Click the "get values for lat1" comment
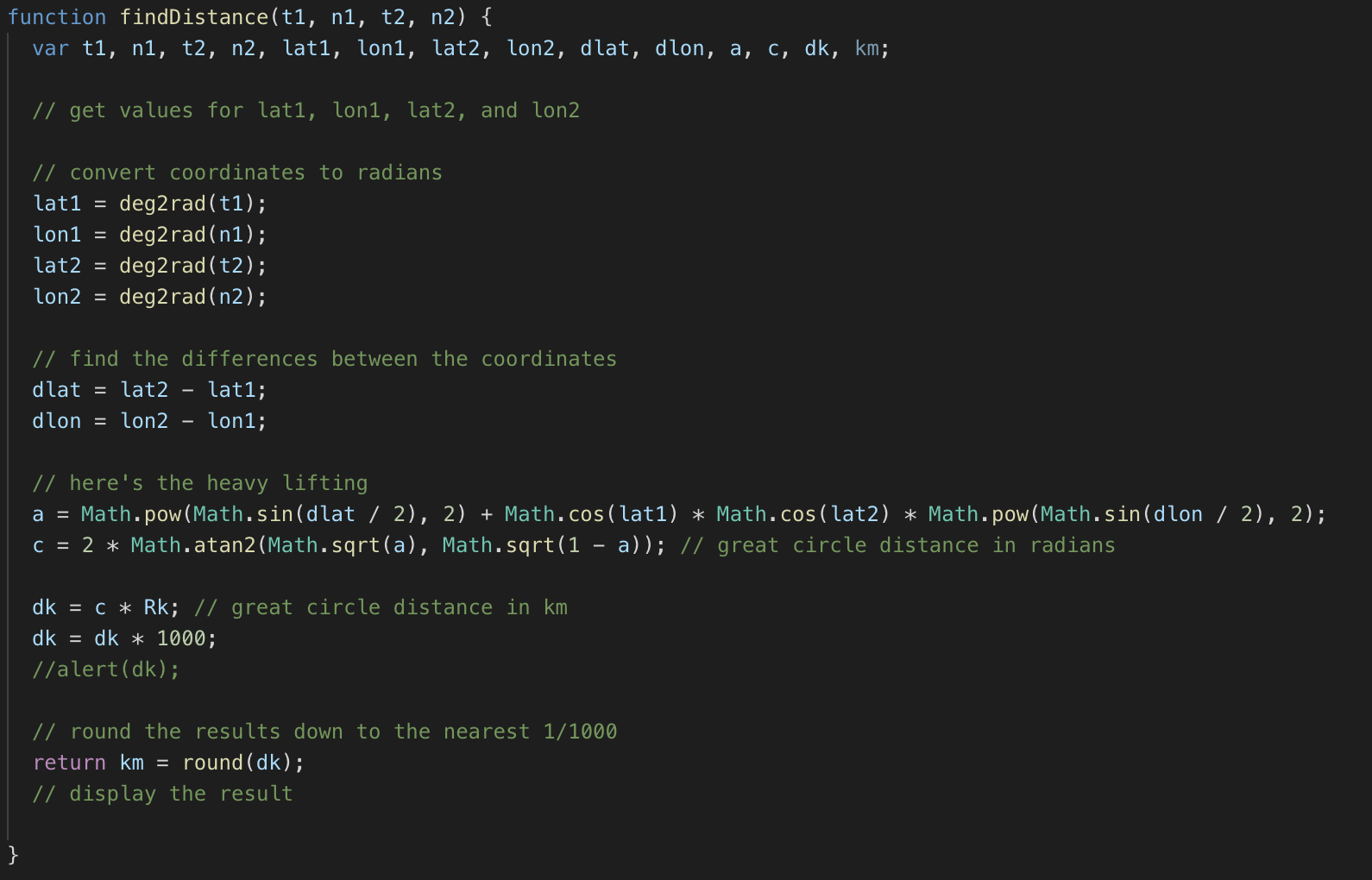The height and width of the screenshot is (880, 1372). point(306,110)
